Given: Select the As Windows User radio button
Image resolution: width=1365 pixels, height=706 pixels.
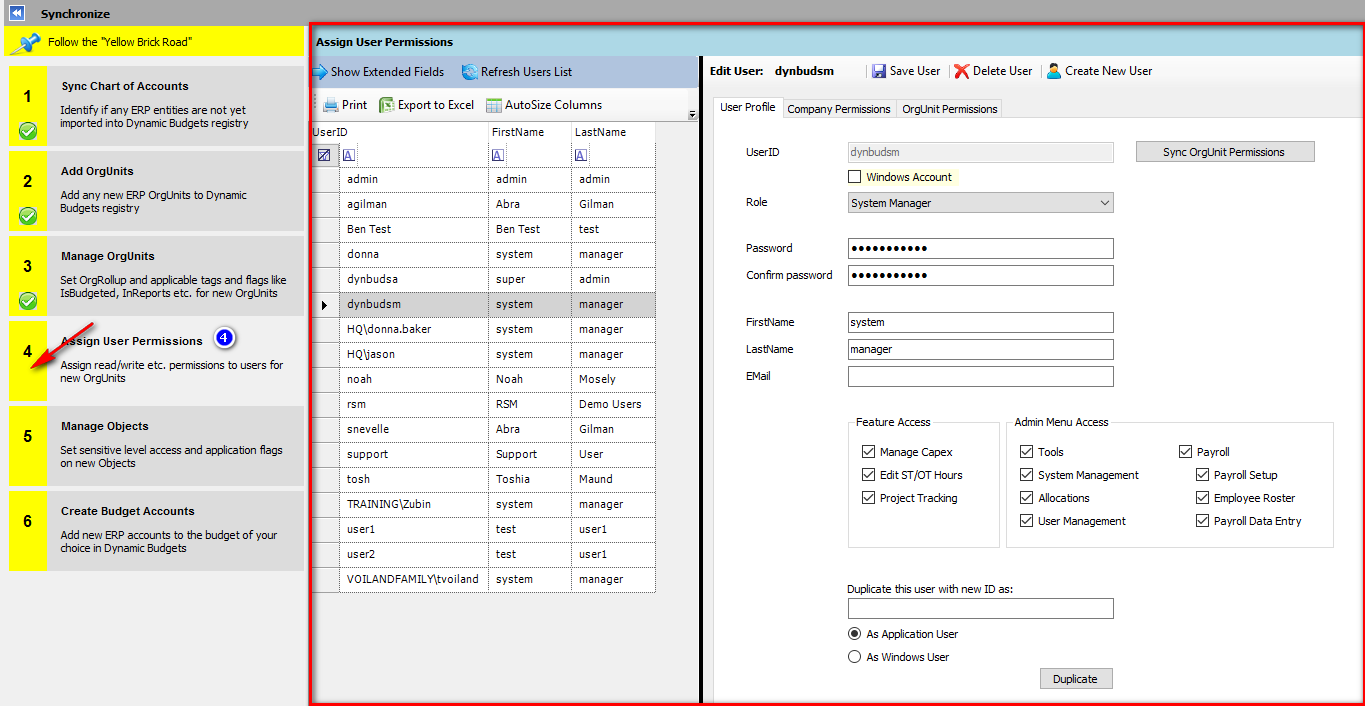Looking at the screenshot, I should pyautogui.click(x=854, y=657).
